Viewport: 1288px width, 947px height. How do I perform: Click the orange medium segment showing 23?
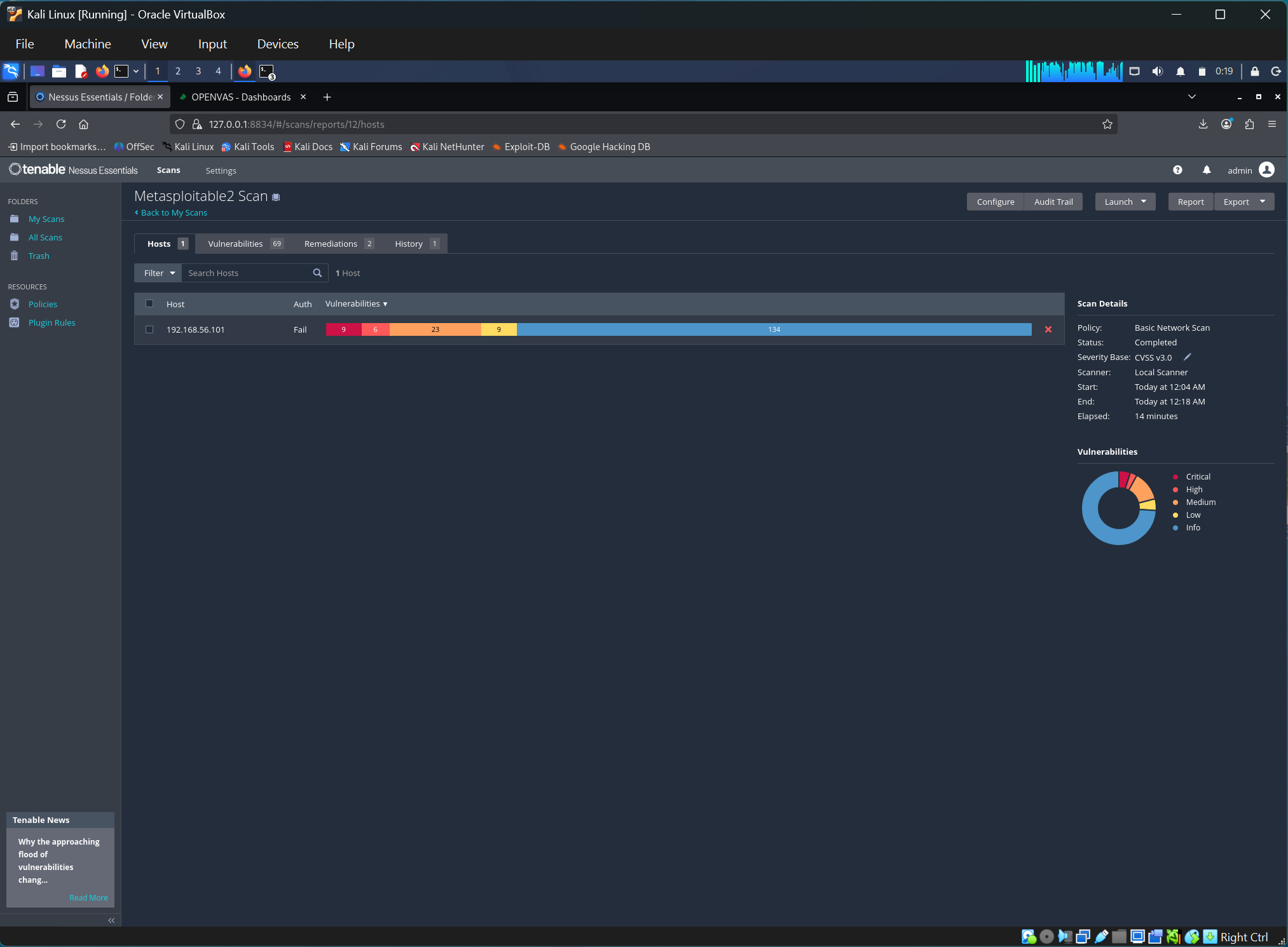pyautogui.click(x=435, y=329)
